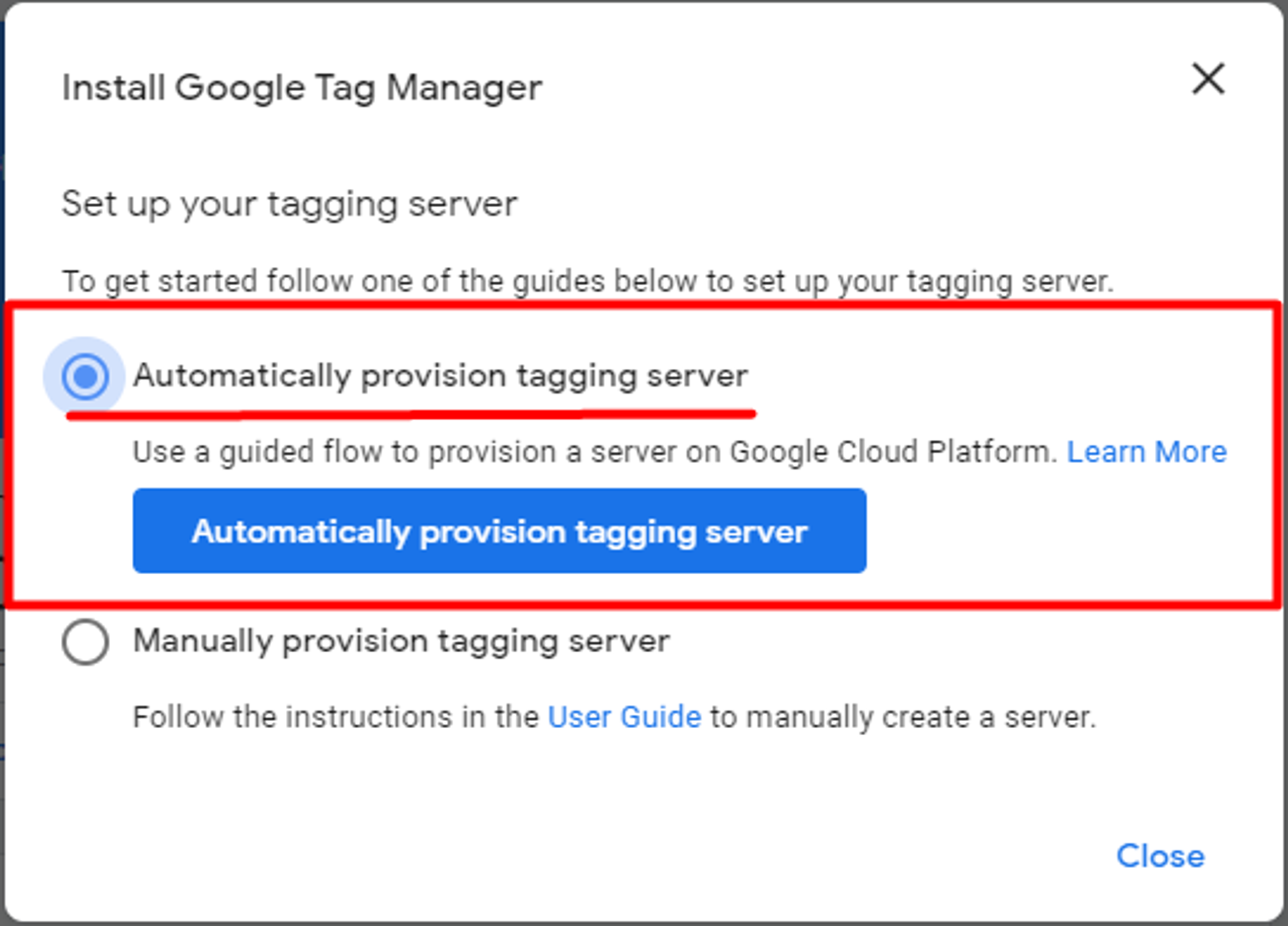The image size is (1288, 926).
Task: Click the Set up your tagging server heading
Action: (x=289, y=204)
